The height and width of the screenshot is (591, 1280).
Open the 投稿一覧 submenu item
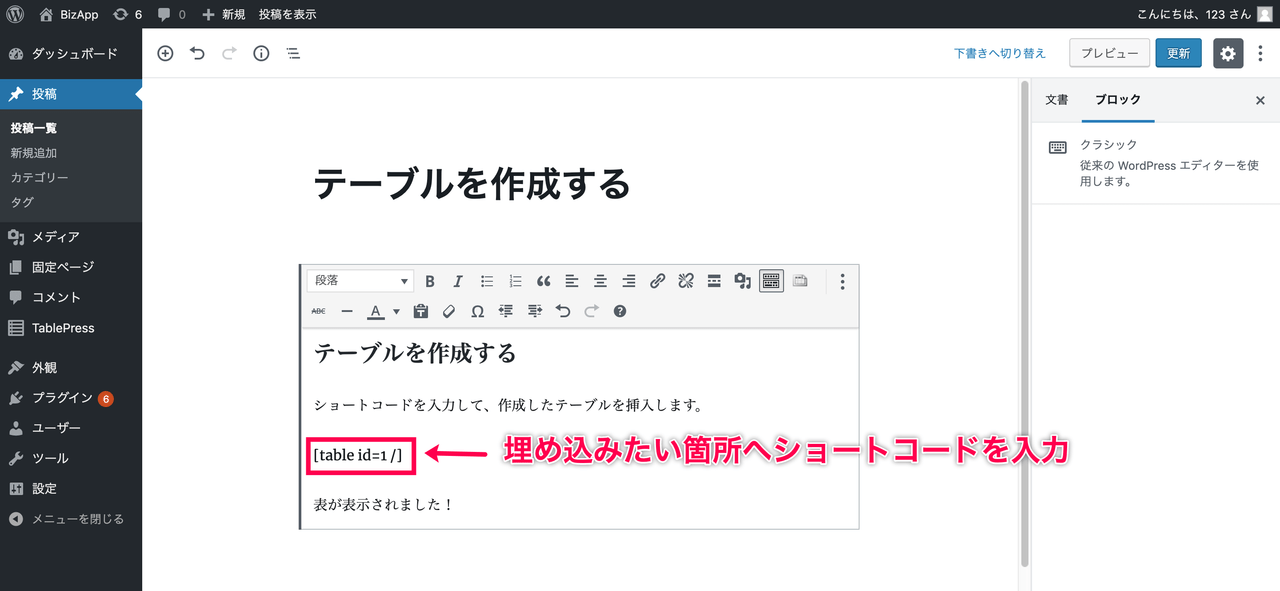click(34, 128)
